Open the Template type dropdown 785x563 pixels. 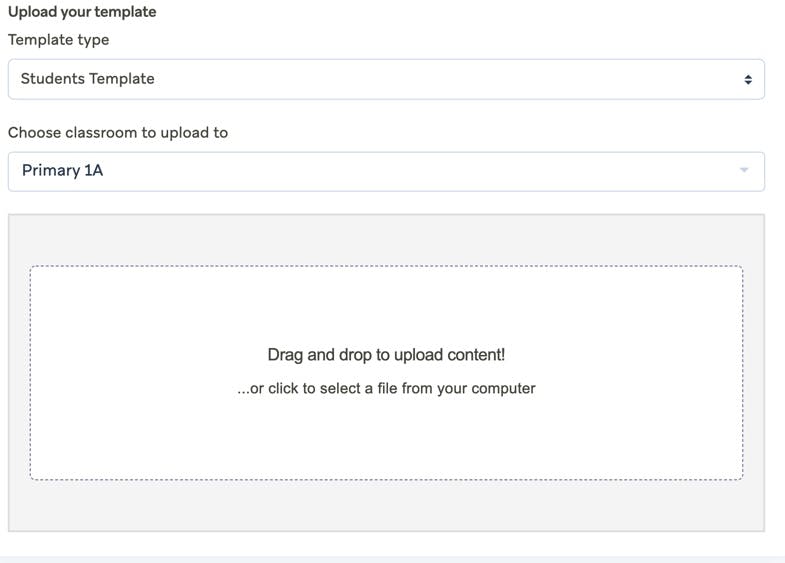[386, 79]
